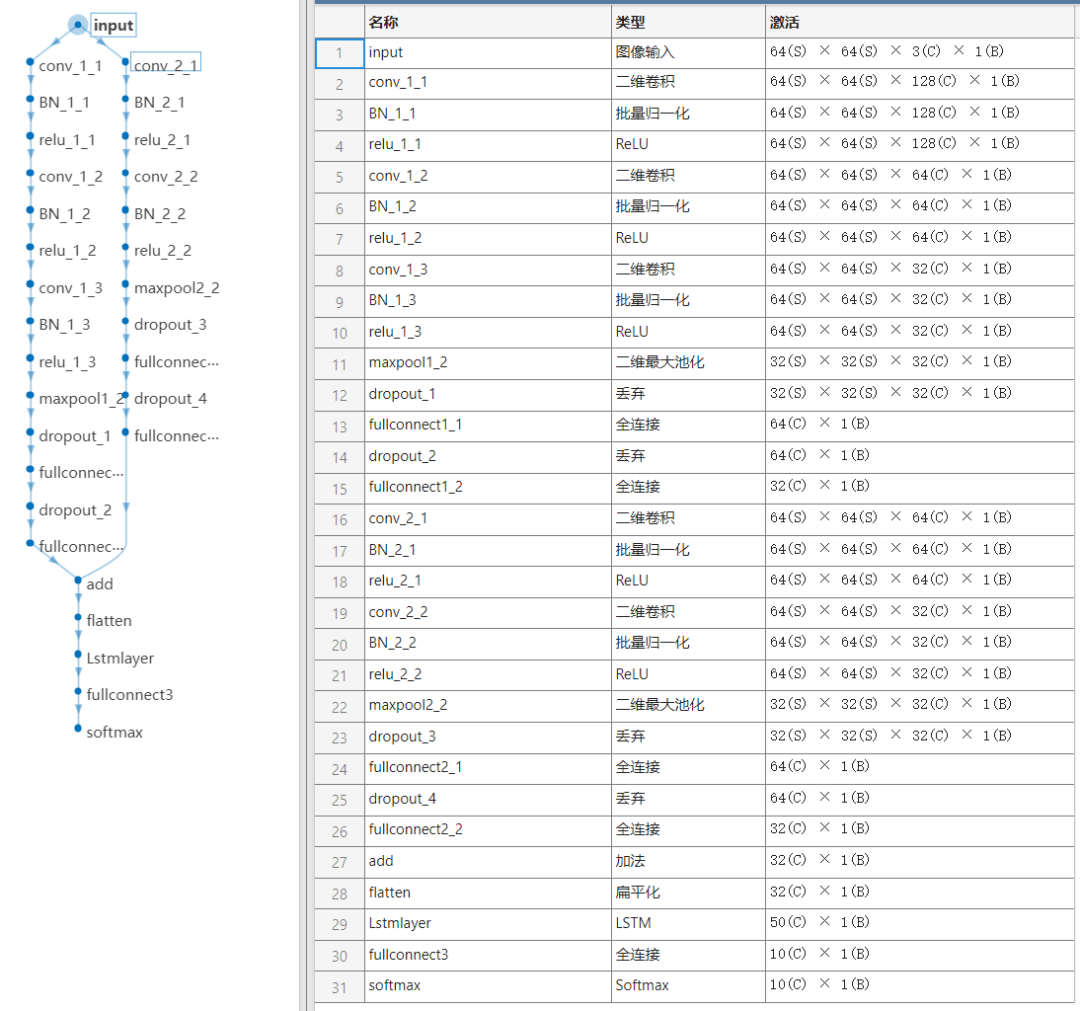Viewport: 1080px width, 1011px height.
Task: Select relu_1_2 node in the graph
Action: pos(67,251)
